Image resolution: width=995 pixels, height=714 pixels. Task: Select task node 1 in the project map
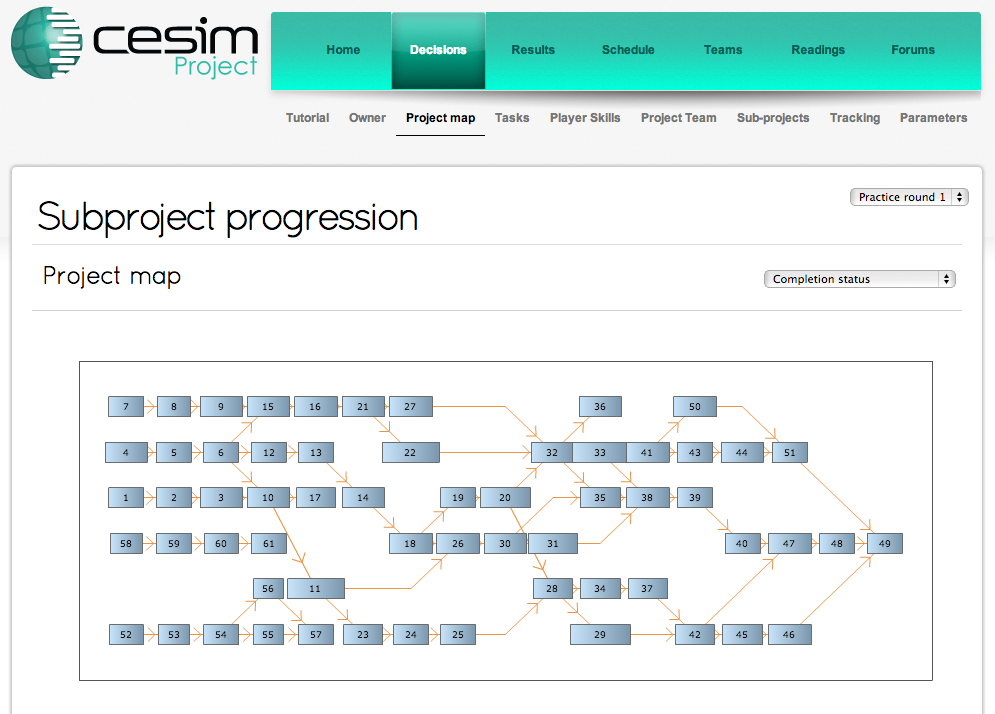(x=126, y=497)
